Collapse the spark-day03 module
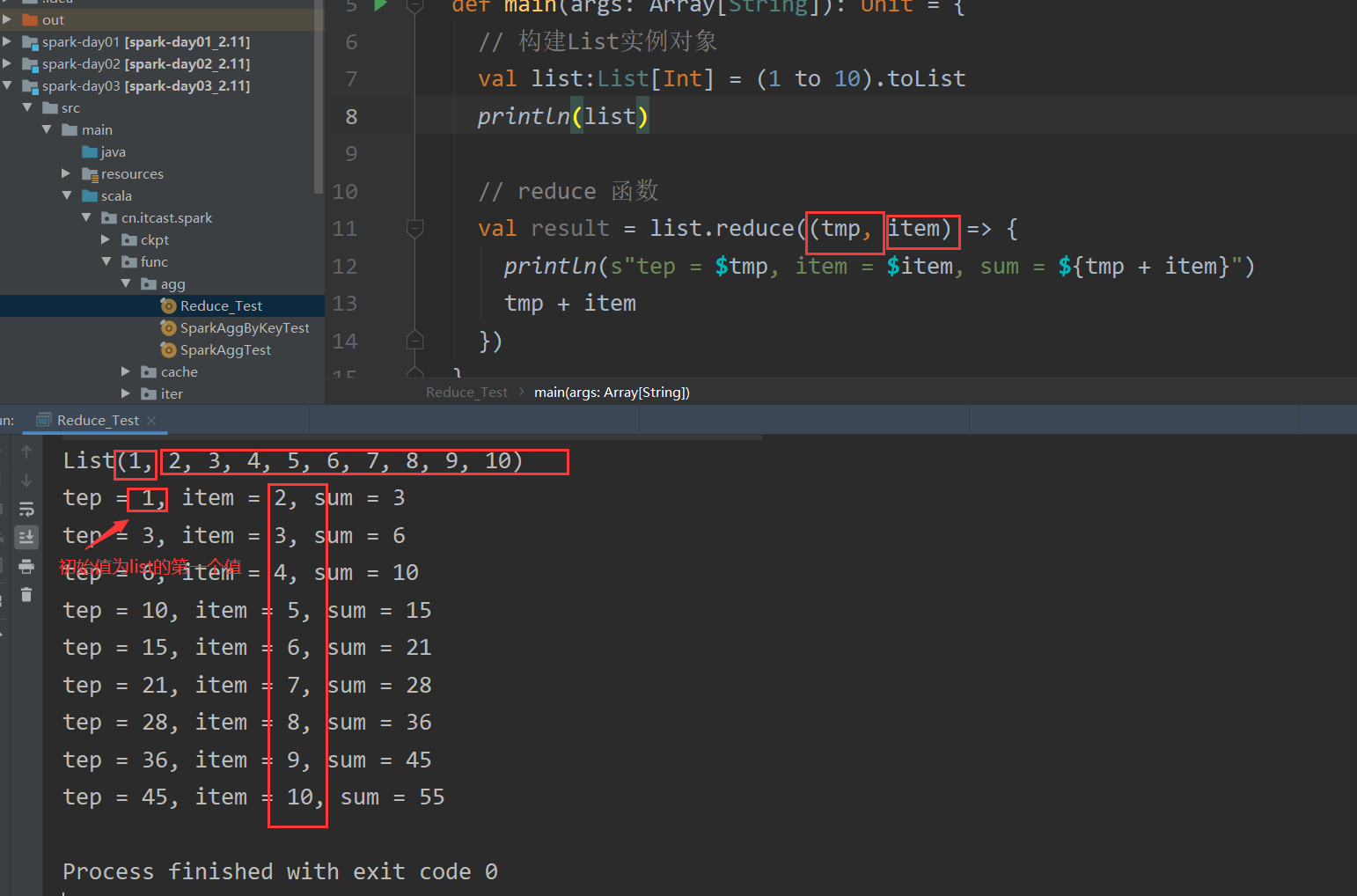1357x896 pixels. coord(7,85)
